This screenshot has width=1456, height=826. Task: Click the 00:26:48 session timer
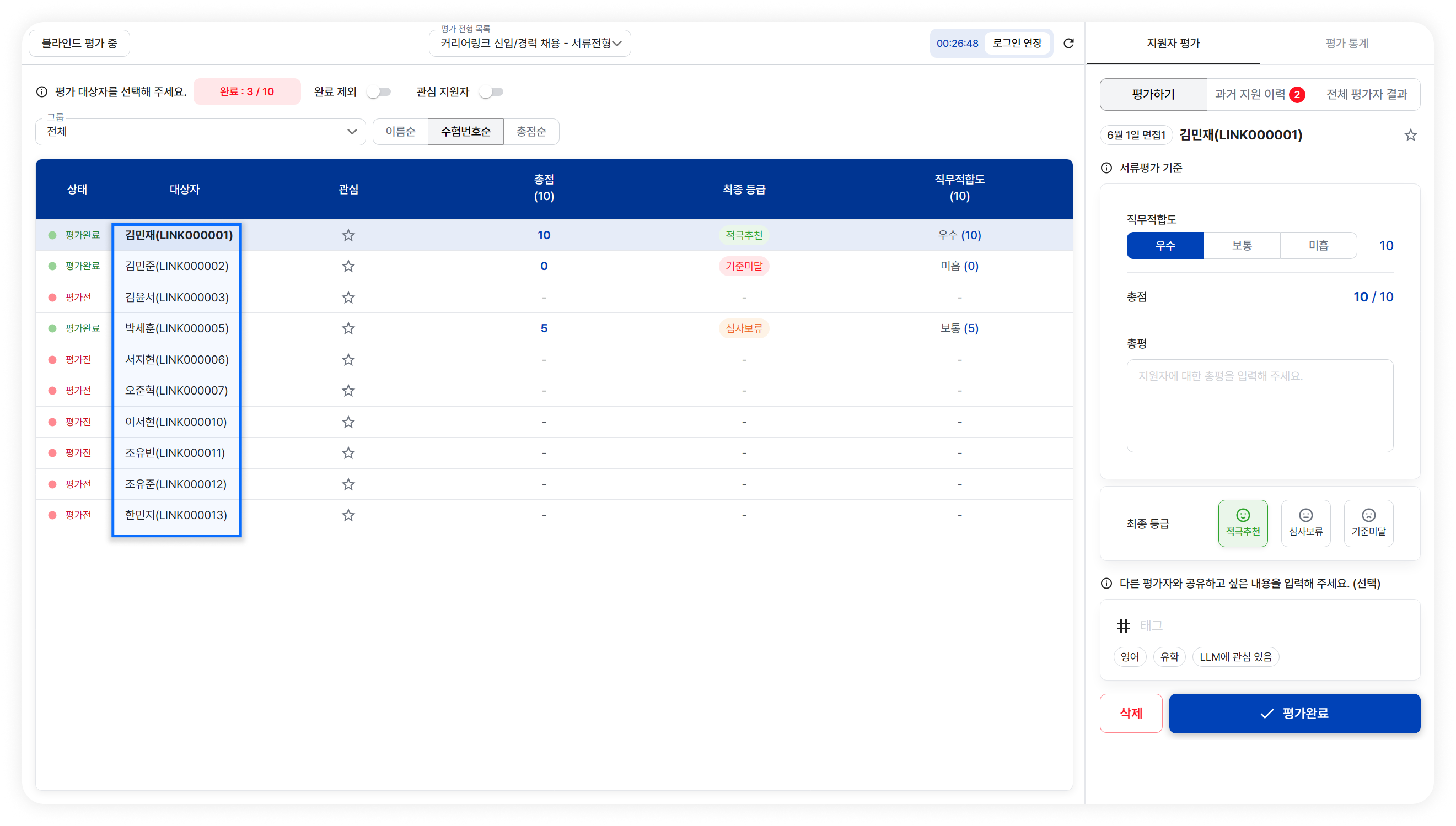[957, 43]
